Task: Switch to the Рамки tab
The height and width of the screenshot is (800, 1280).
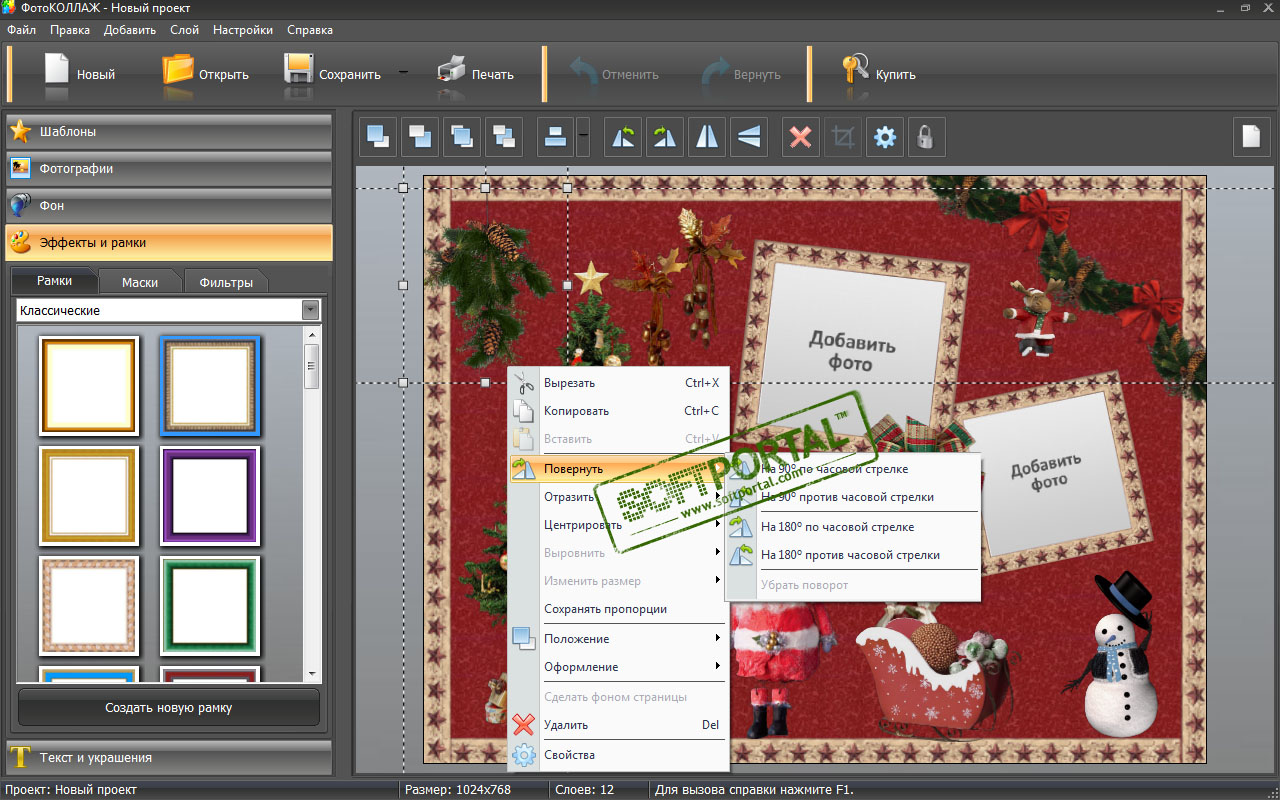Action: [54, 281]
